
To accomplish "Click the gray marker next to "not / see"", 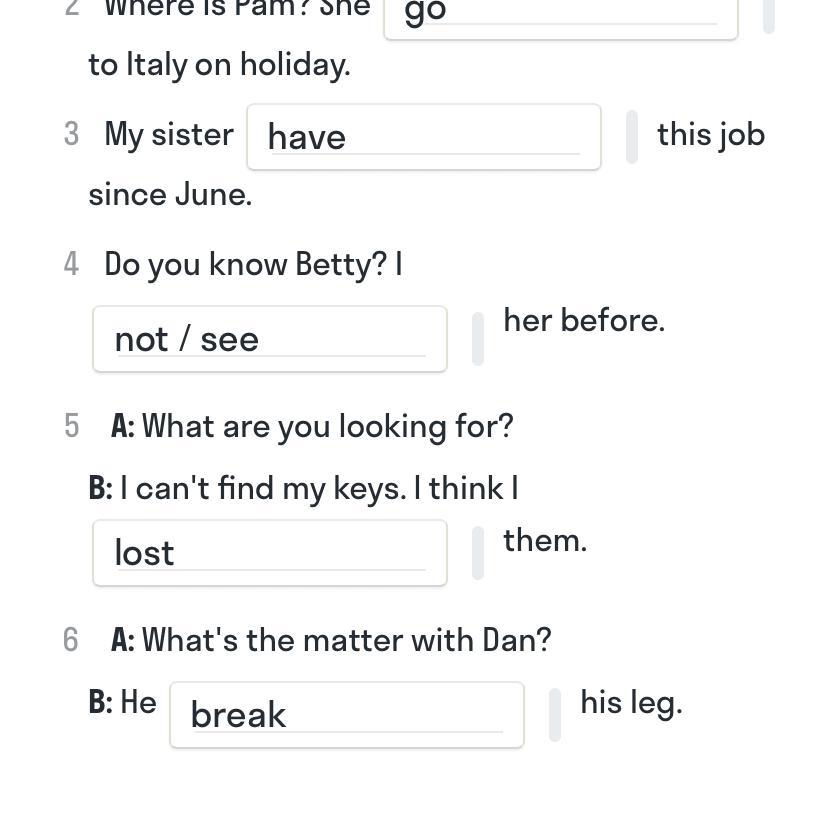I will tap(478, 339).
